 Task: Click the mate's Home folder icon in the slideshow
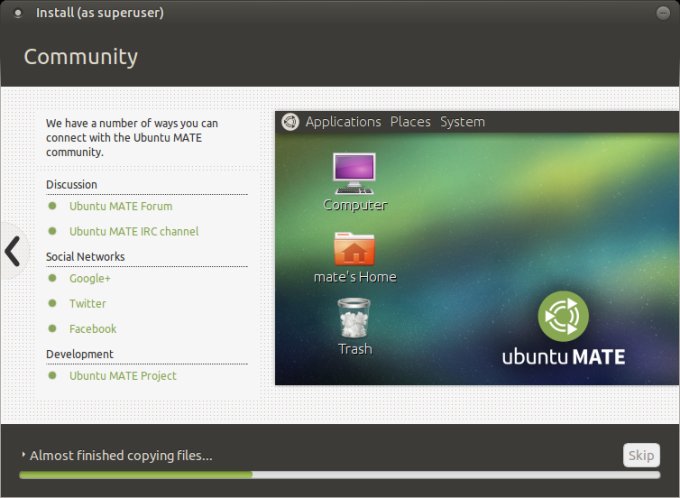tap(354, 249)
